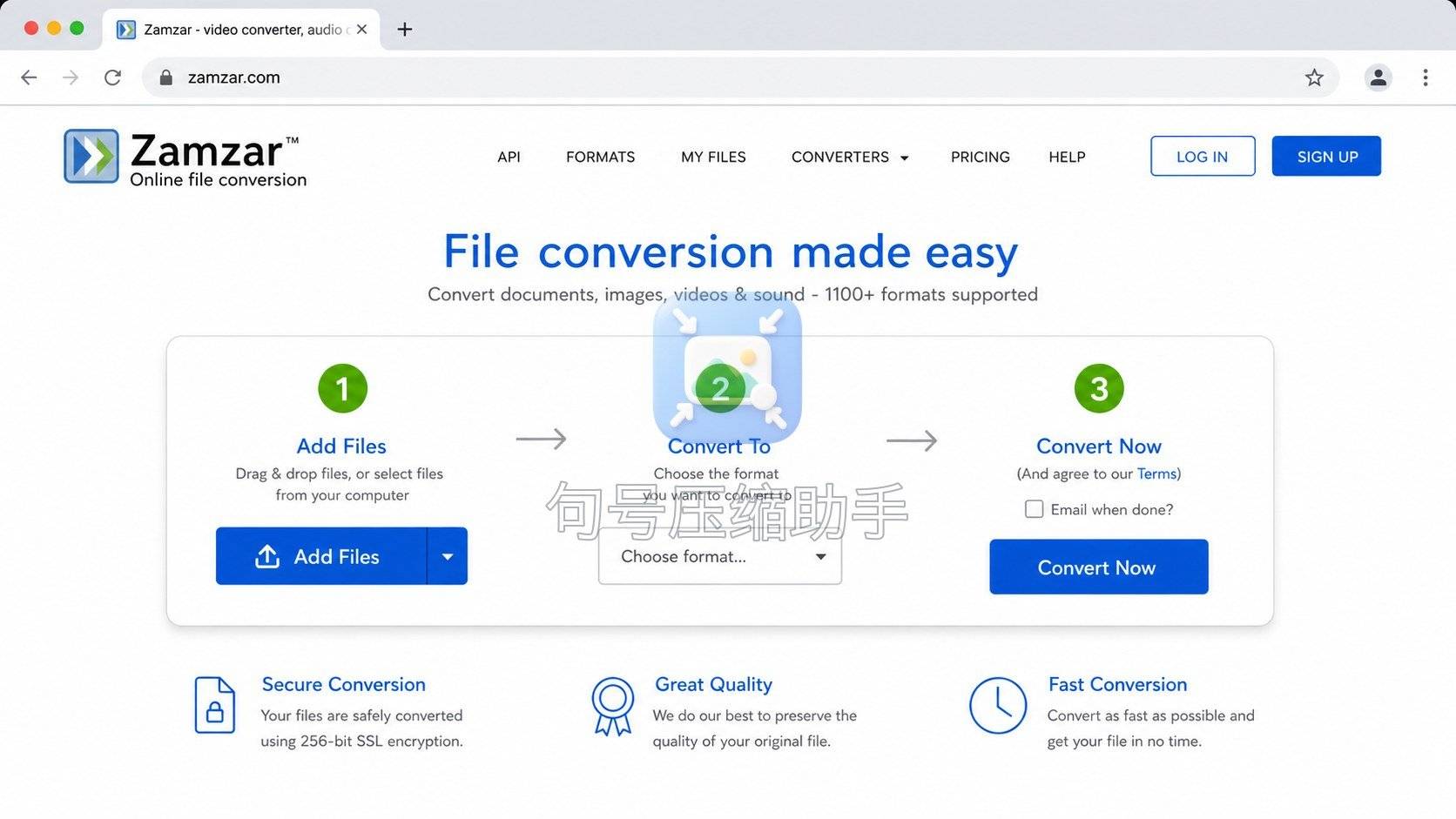Open the Terms link
Viewport: 1456px width, 819px height.
[x=1156, y=473]
